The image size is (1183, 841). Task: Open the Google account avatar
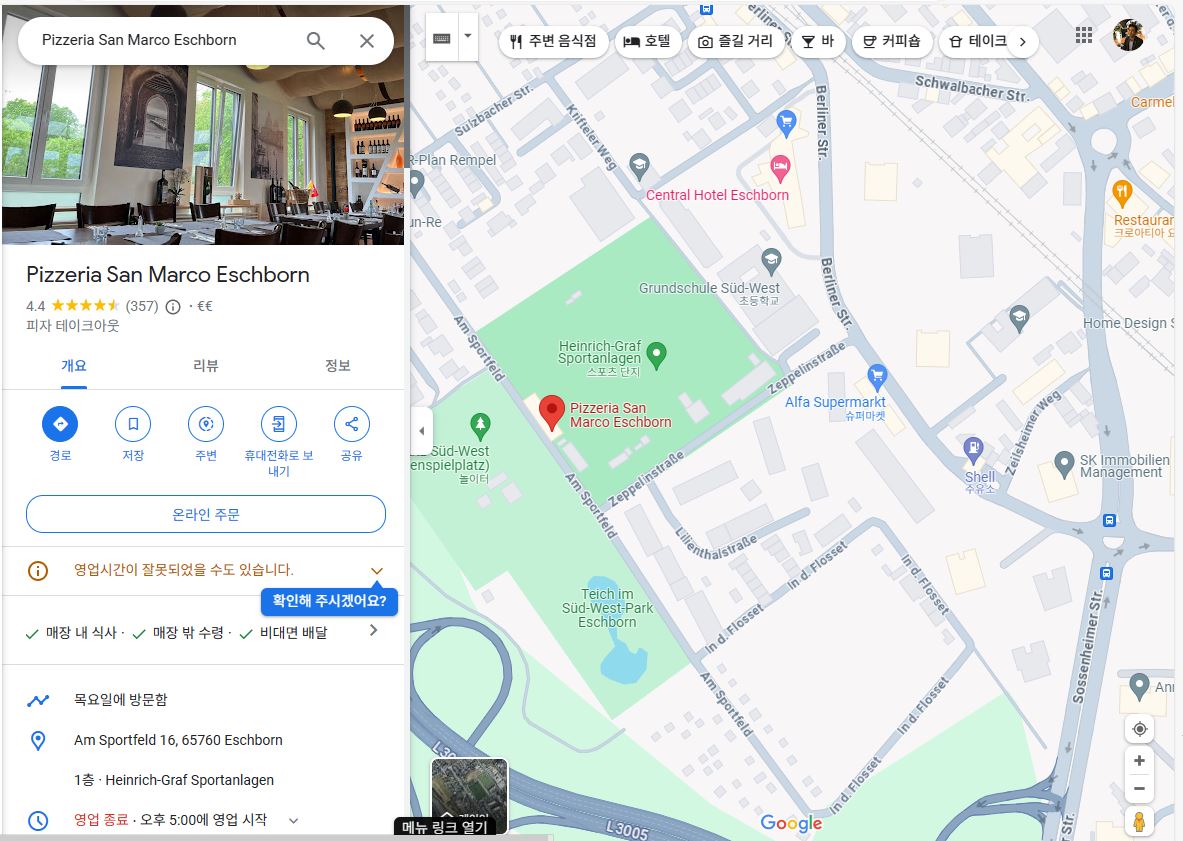[1129, 35]
